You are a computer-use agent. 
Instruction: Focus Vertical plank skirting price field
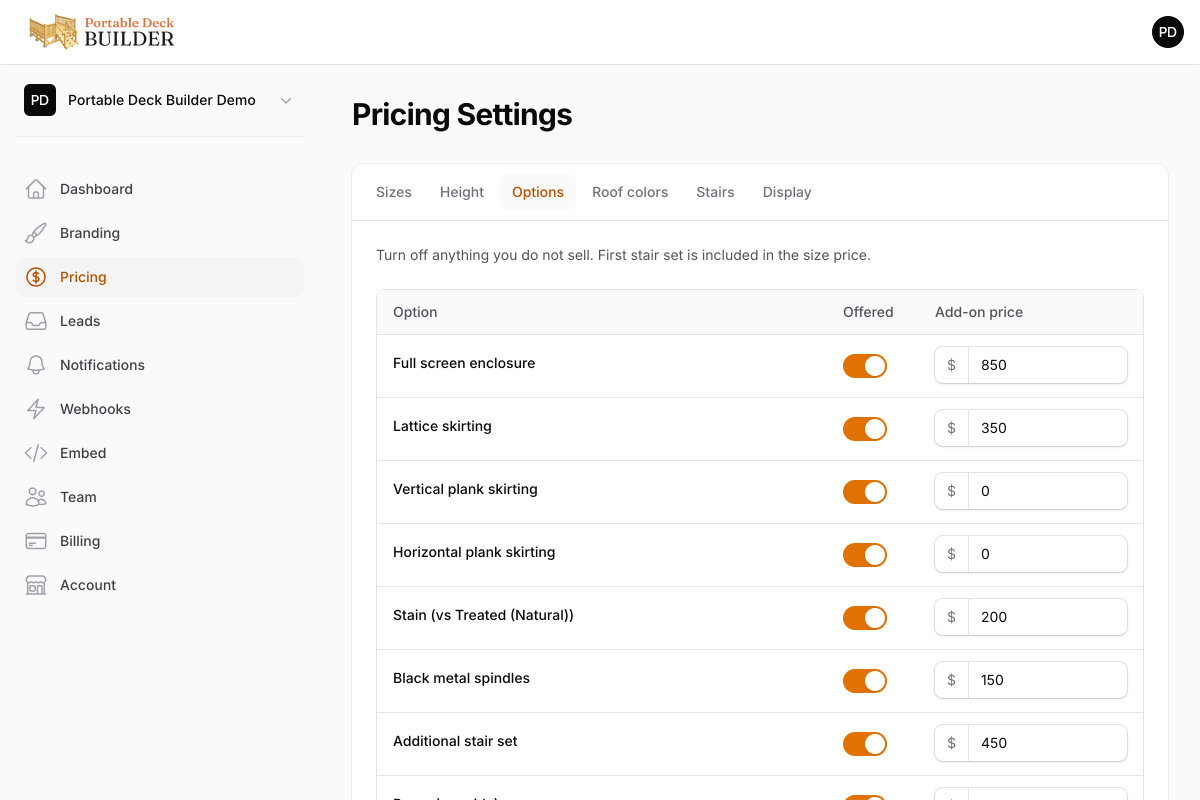tap(1047, 491)
